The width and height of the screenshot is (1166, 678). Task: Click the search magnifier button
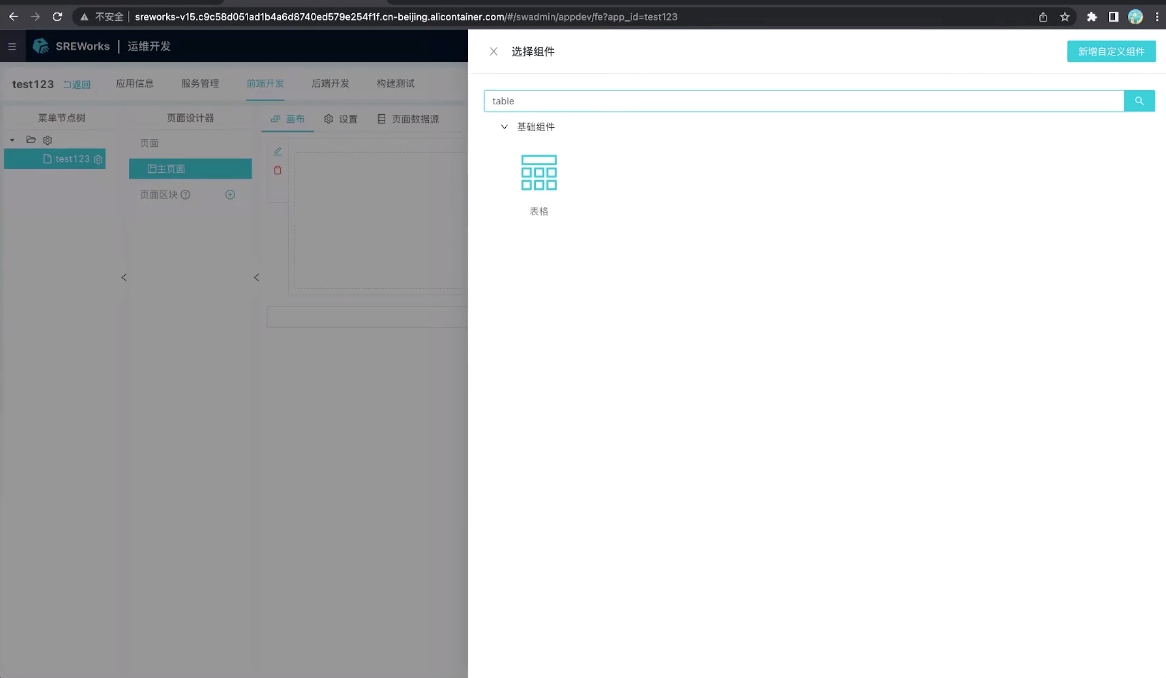(x=1139, y=101)
